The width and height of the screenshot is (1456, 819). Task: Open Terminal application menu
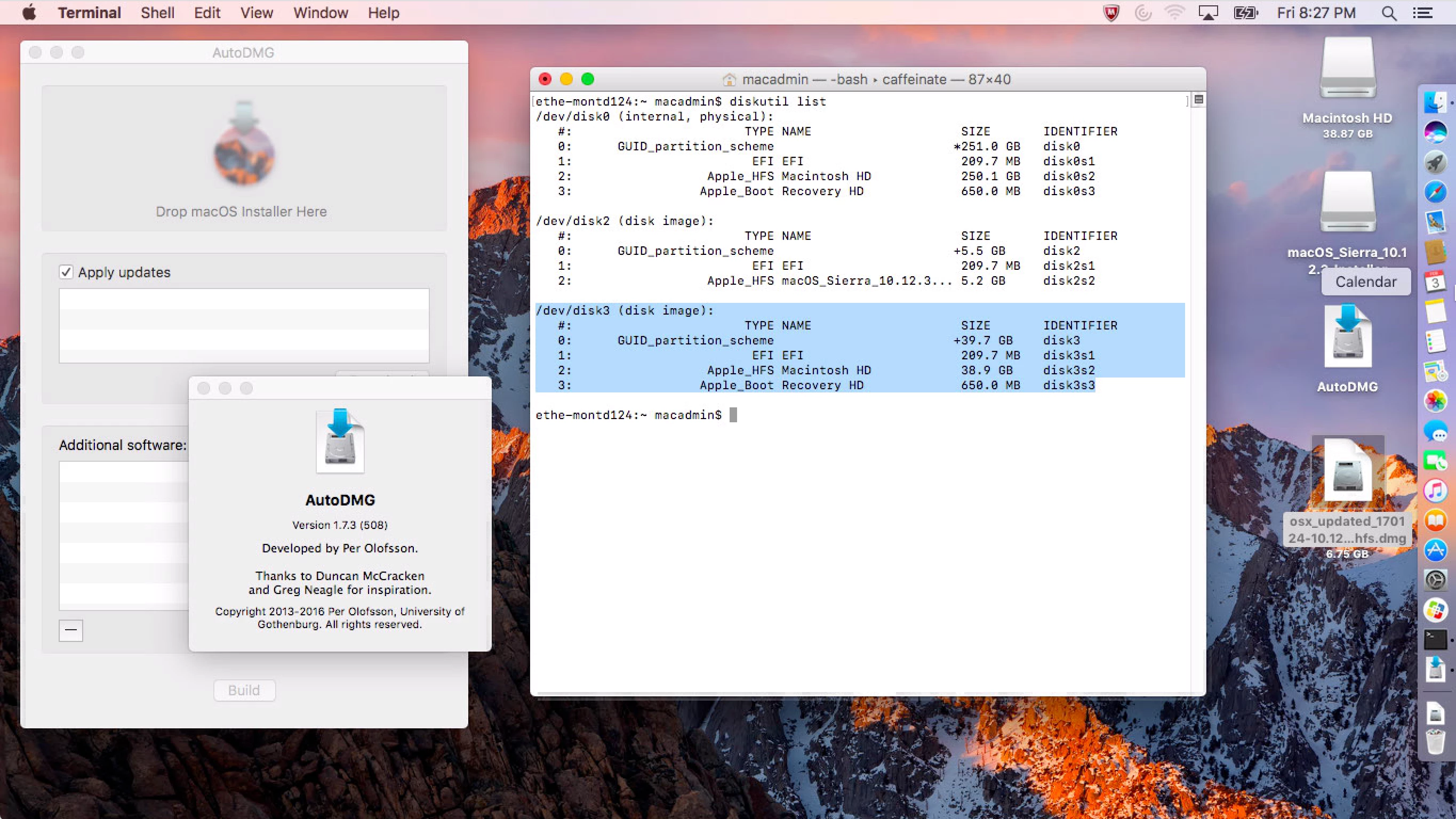click(x=89, y=12)
